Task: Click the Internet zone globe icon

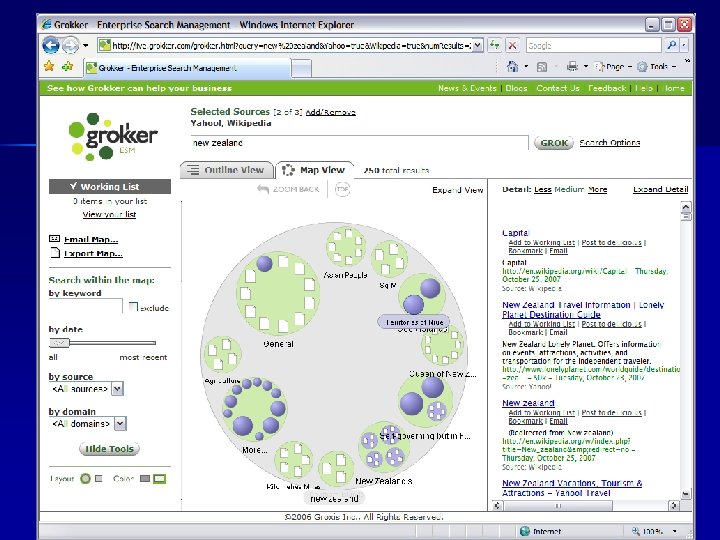Action: pos(524,531)
